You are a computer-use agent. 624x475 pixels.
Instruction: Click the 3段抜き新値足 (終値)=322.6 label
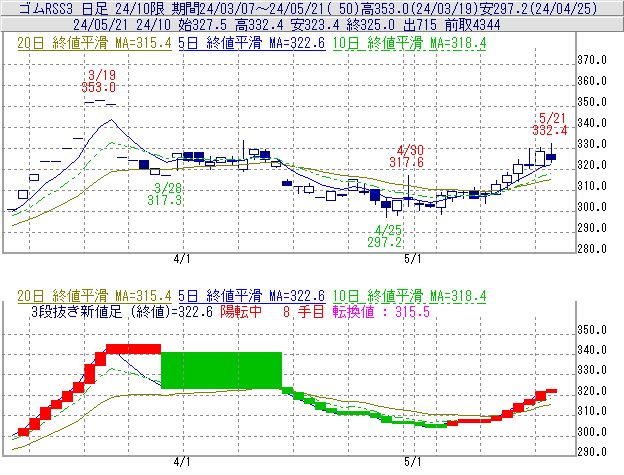point(122,311)
